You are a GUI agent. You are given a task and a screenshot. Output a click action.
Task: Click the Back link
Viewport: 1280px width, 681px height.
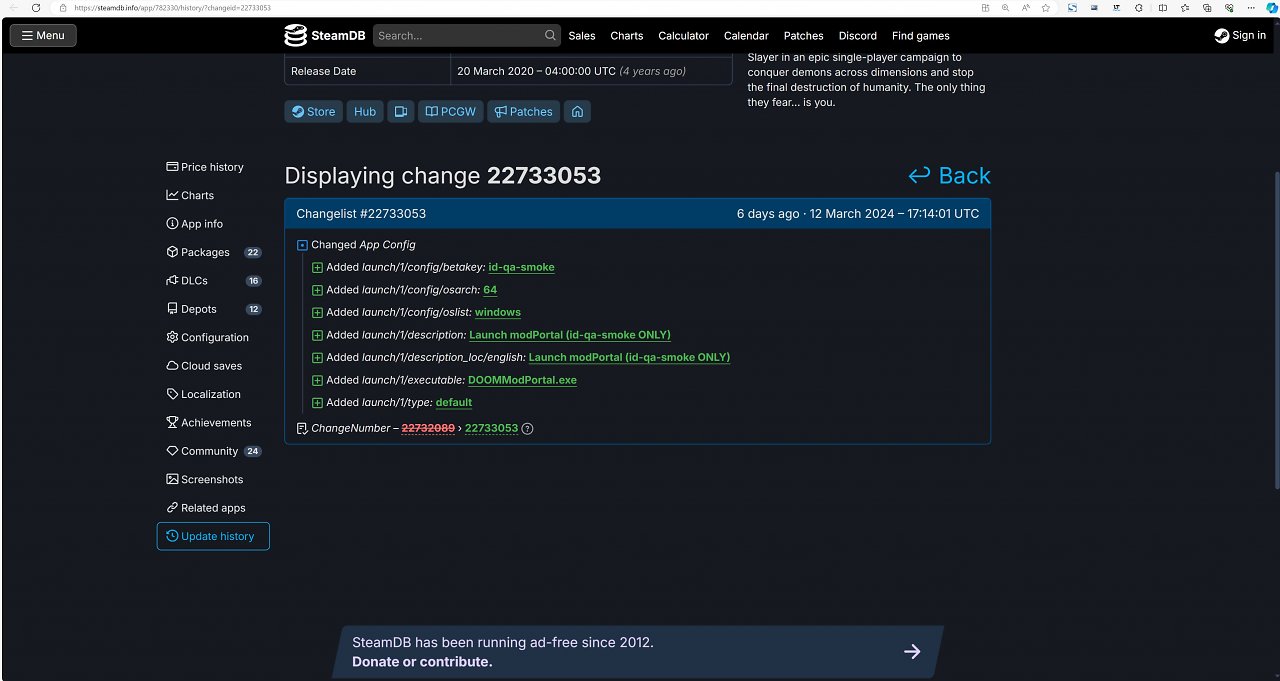click(x=949, y=176)
